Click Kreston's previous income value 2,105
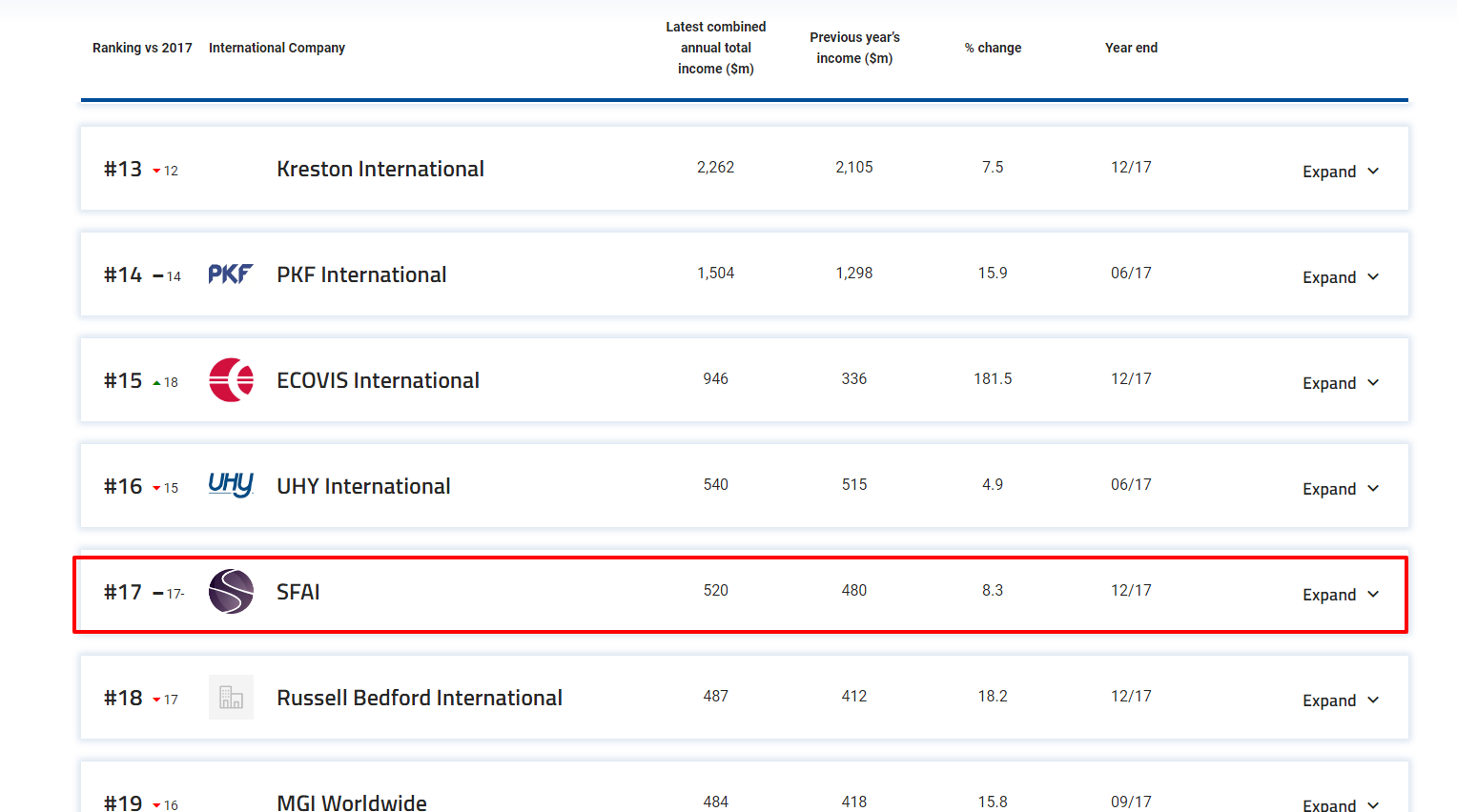Image resolution: width=1457 pixels, height=812 pixels. [854, 168]
